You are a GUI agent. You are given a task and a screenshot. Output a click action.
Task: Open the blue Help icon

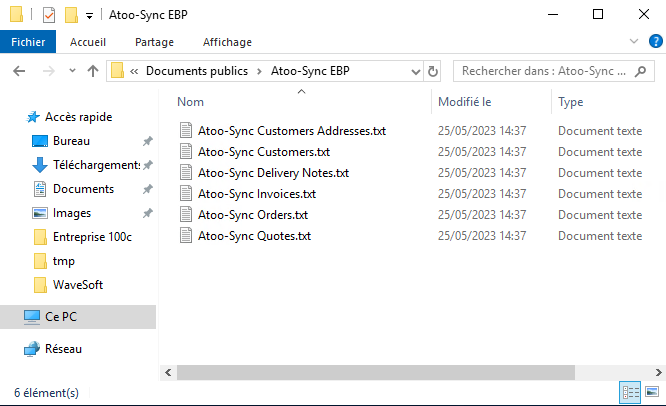click(x=656, y=41)
